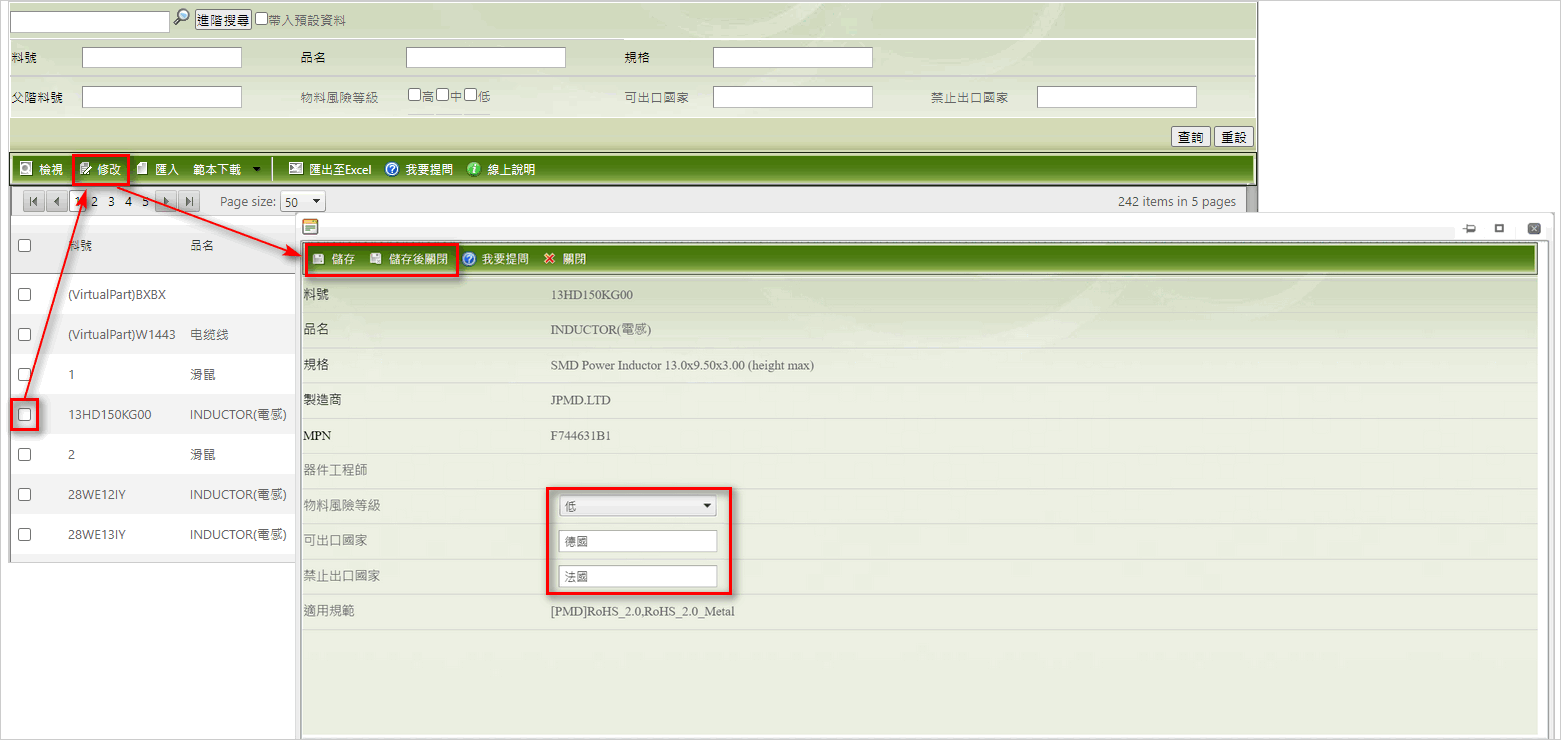Maximize the edit dialog window
Screen dimensions: 1561x740
point(1499,228)
